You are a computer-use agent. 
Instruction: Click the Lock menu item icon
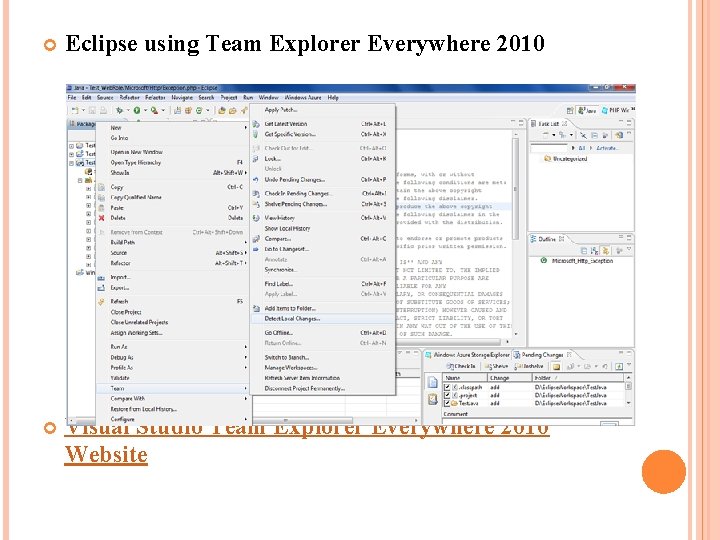(256, 159)
